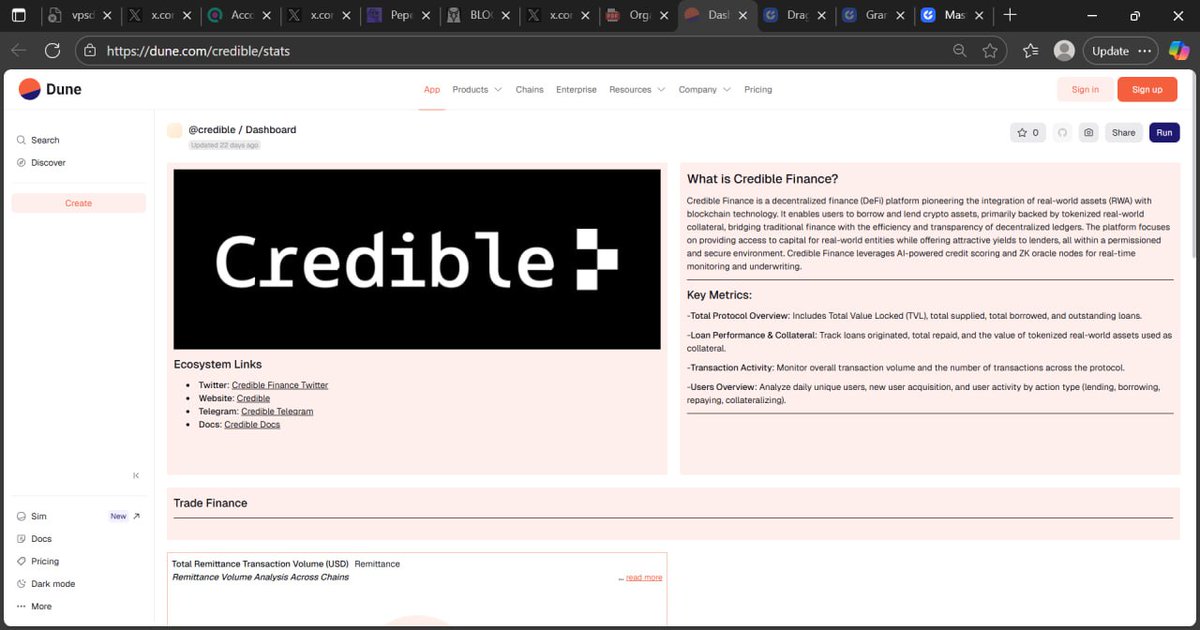Switch to the Org browser tab
This screenshot has width=1200, height=630.
point(637,15)
